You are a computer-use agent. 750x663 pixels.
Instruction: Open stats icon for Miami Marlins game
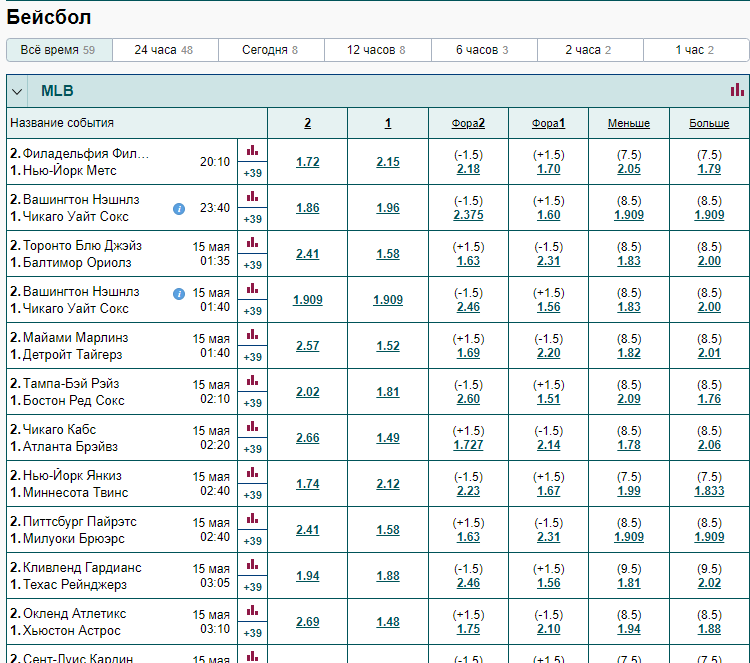click(x=253, y=334)
